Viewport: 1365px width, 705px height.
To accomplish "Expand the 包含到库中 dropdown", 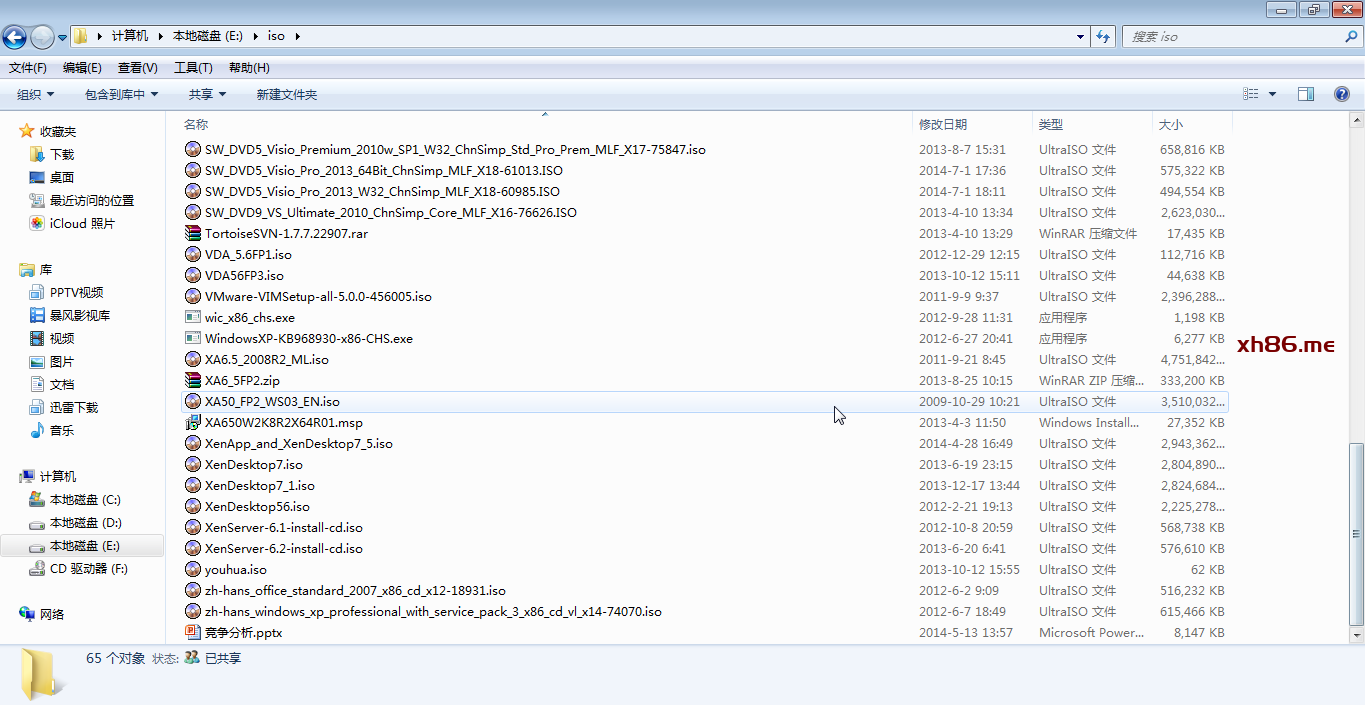I will [x=121, y=94].
